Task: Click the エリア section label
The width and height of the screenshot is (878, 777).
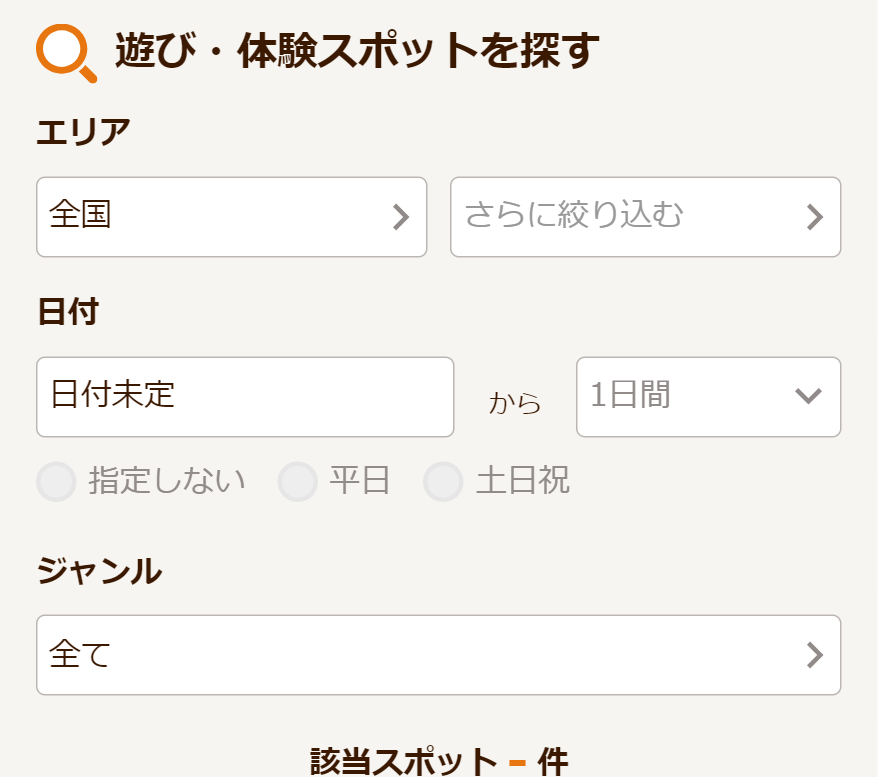Action: point(83,132)
